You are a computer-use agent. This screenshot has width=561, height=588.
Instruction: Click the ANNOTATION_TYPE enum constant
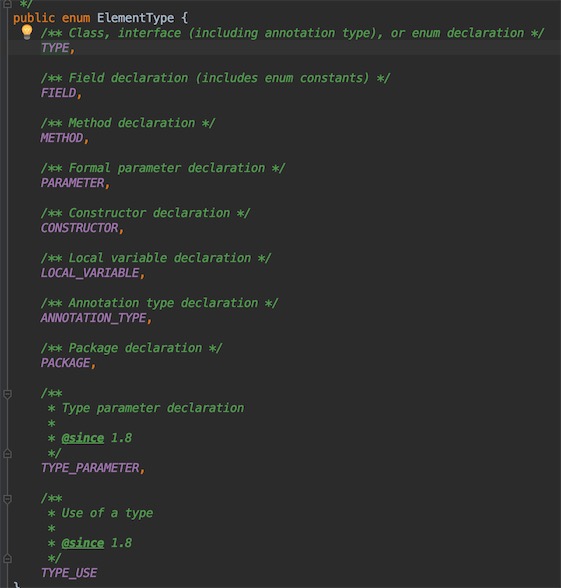point(93,318)
